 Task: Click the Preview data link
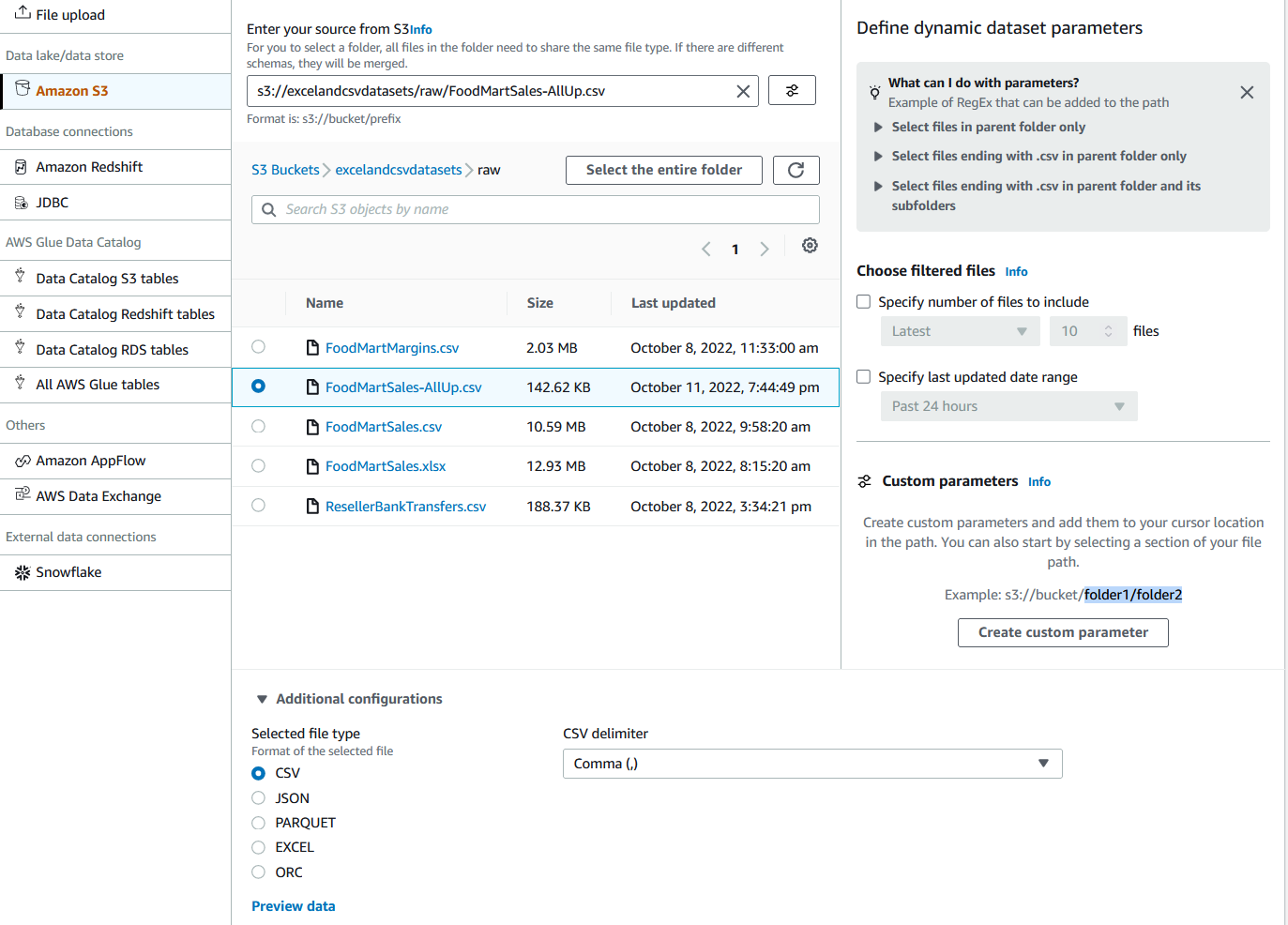coord(294,906)
